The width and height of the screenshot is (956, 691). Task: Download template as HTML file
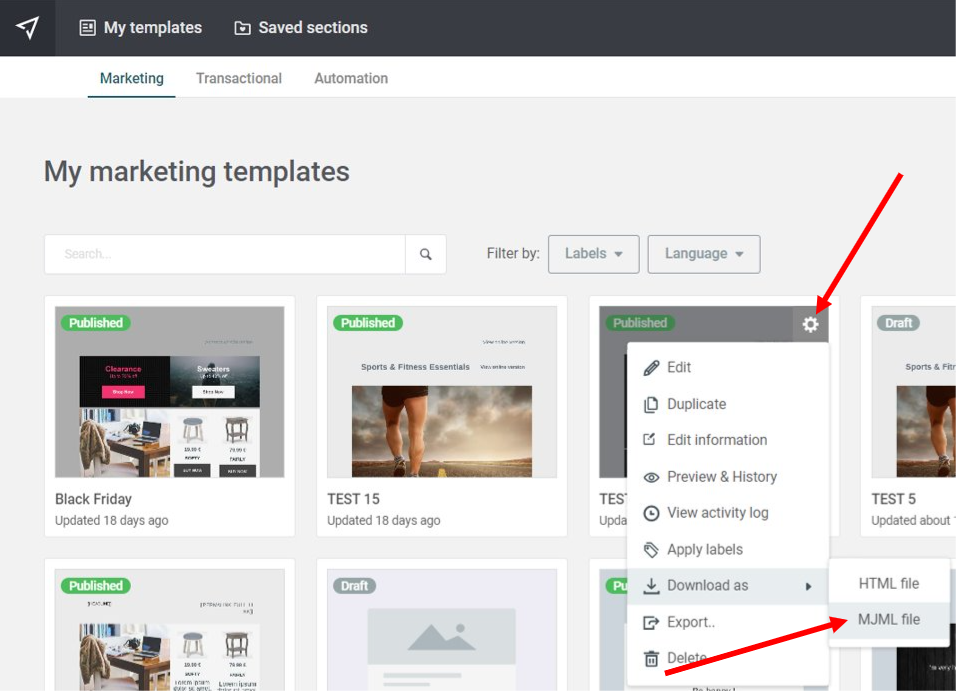pyautogui.click(x=889, y=584)
